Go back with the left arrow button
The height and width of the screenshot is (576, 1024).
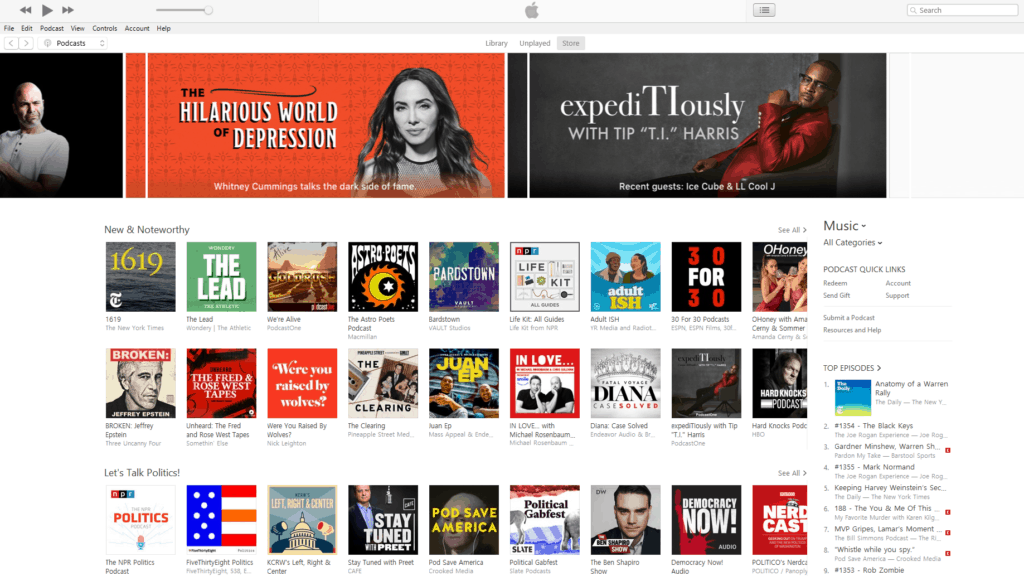(x=11, y=43)
